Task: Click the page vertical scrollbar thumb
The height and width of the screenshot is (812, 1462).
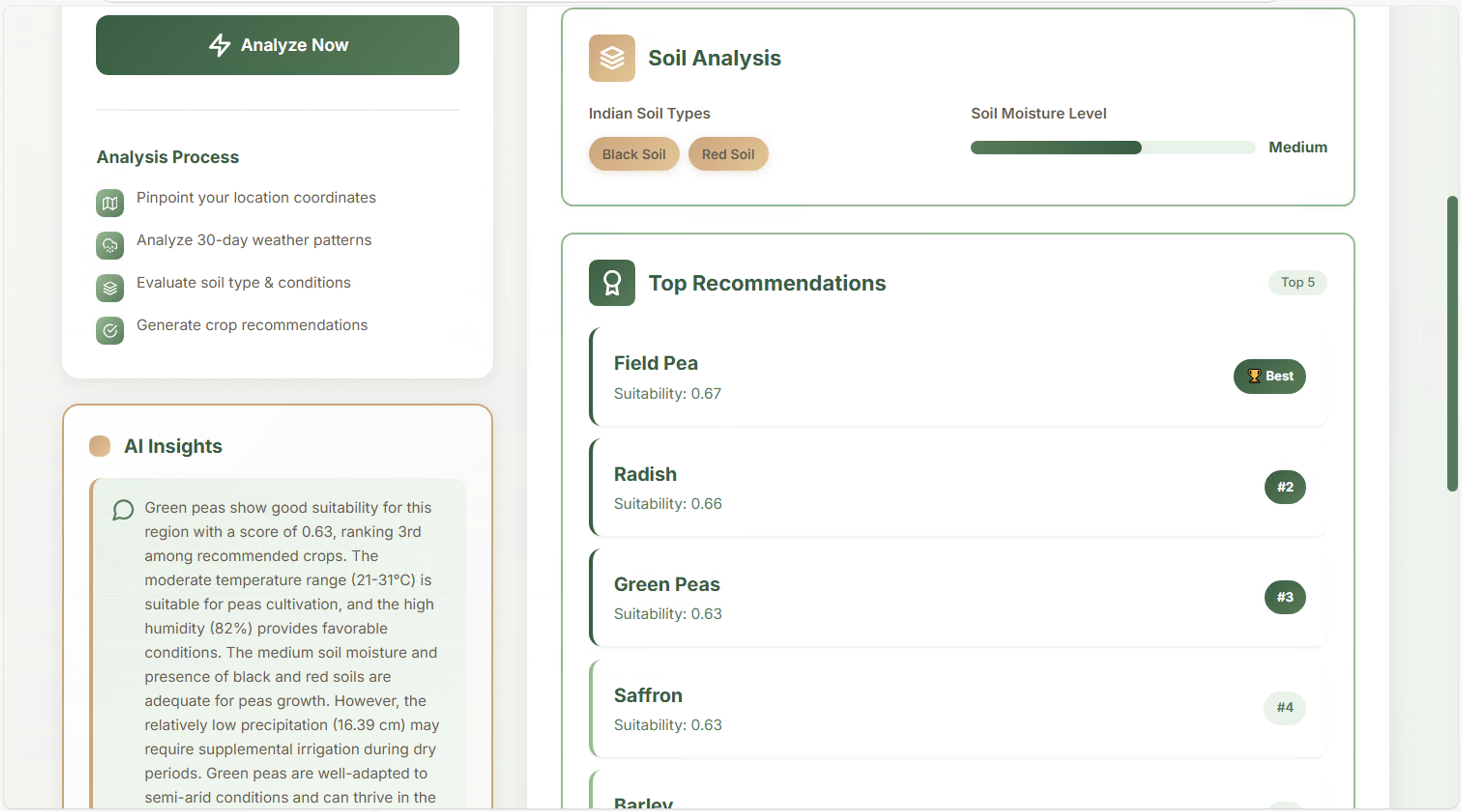Action: coord(1452,343)
